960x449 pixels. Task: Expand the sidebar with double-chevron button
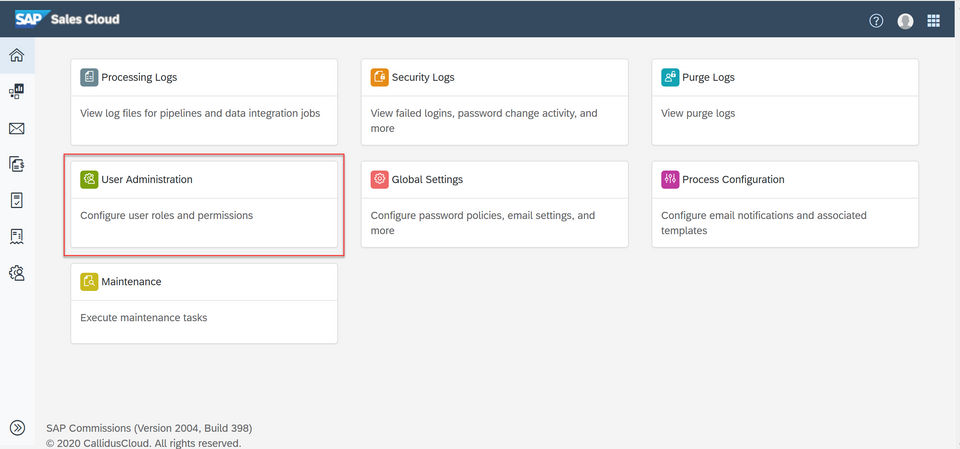pos(17,428)
